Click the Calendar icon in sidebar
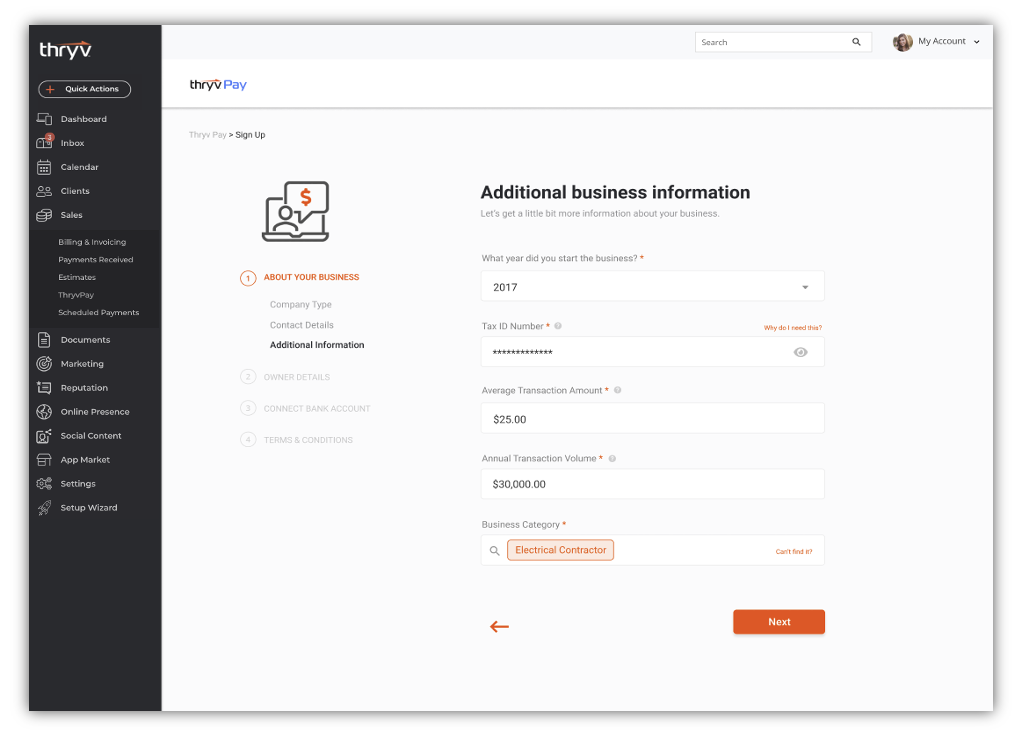Viewport: 1018px width, 740px height. pyautogui.click(x=44, y=167)
